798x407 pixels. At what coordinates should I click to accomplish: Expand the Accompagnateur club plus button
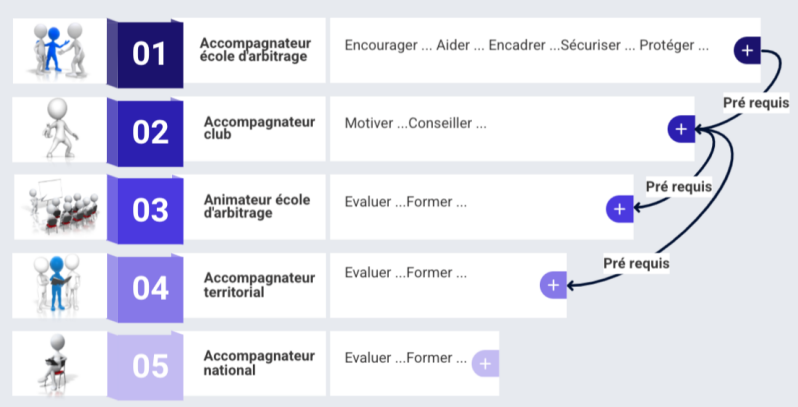(x=681, y=128)
